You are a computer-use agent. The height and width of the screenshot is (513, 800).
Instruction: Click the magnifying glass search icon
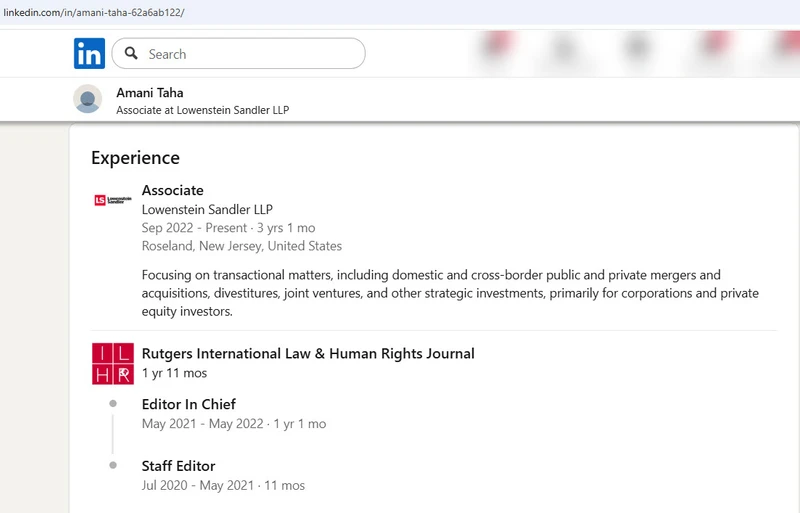click(131, 54)
